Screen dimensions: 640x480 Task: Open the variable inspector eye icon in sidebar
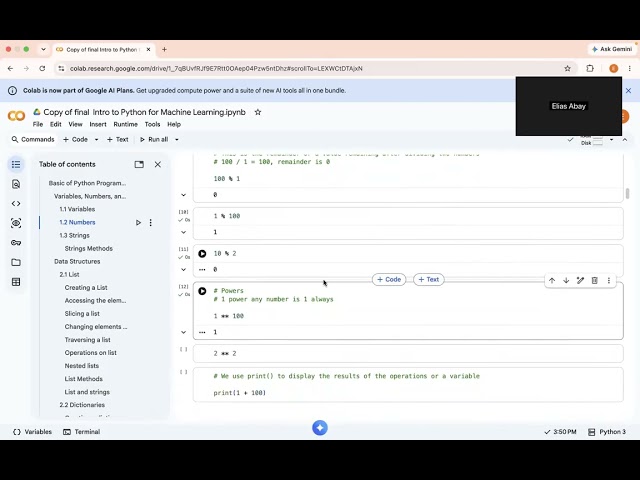(16, 223)
